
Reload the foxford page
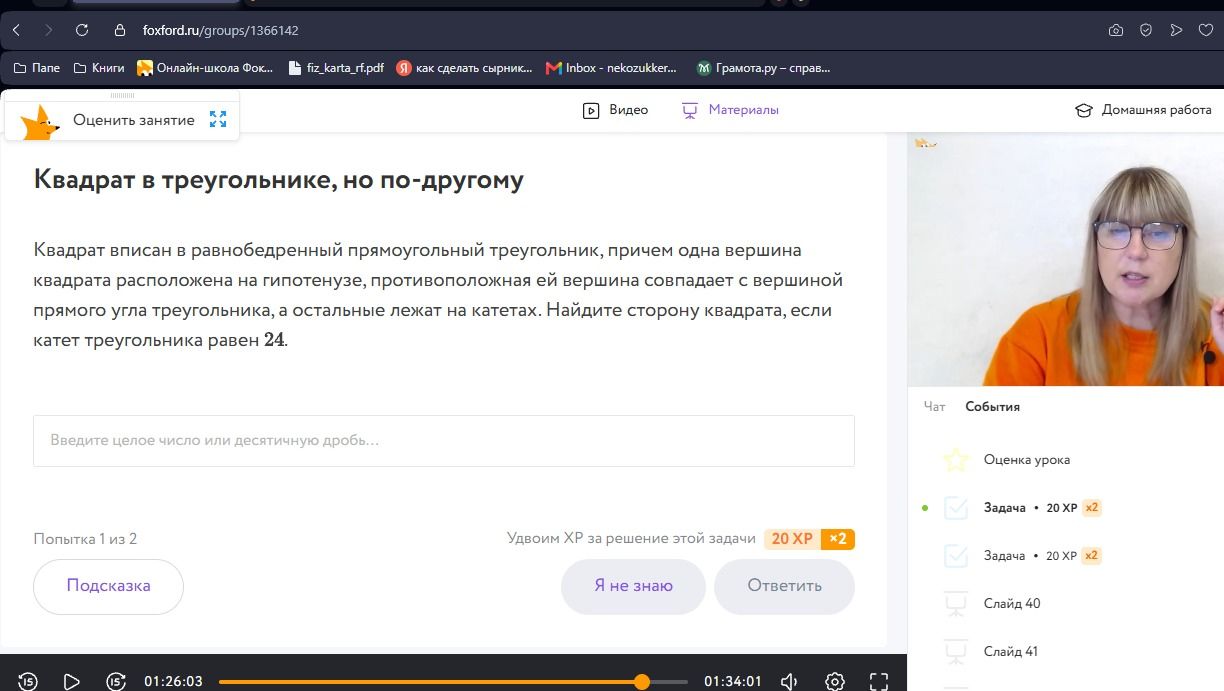pos(82,30)
